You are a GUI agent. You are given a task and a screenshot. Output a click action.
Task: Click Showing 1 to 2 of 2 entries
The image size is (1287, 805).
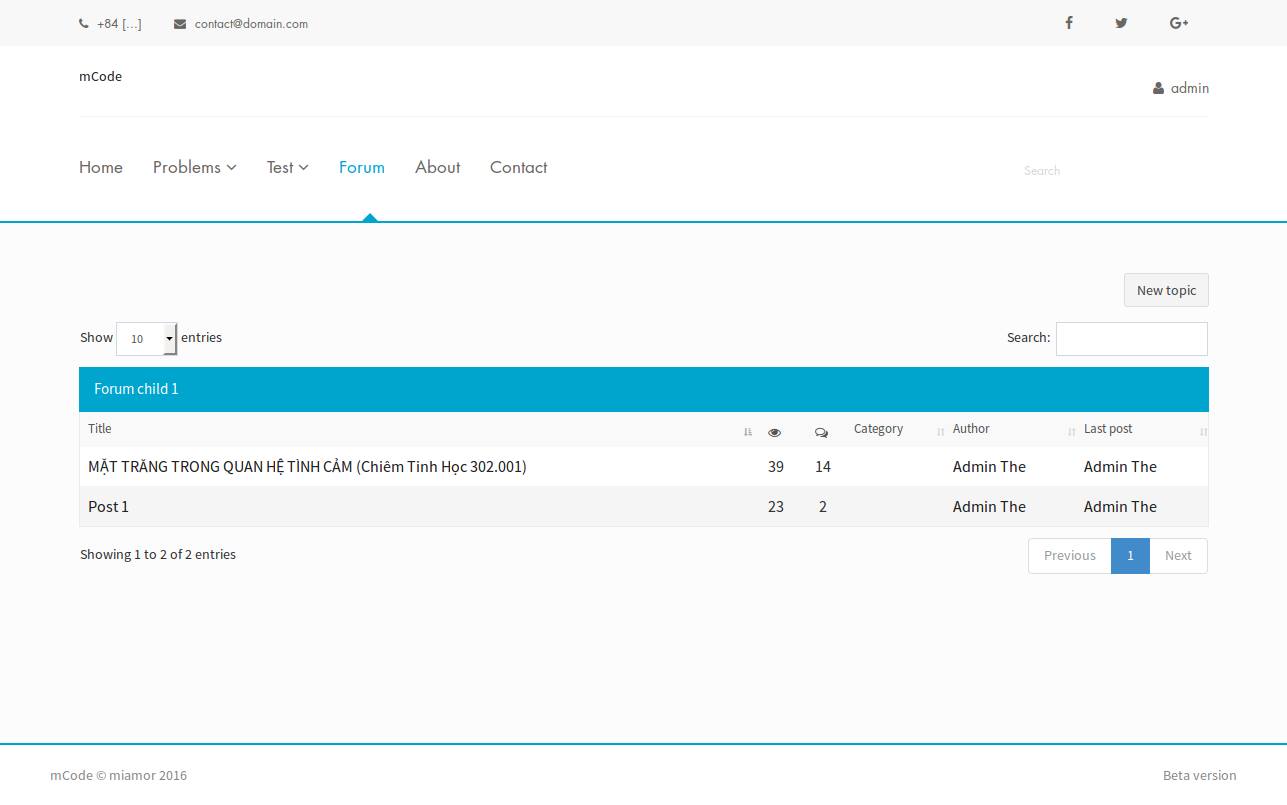tap(158, 554)
